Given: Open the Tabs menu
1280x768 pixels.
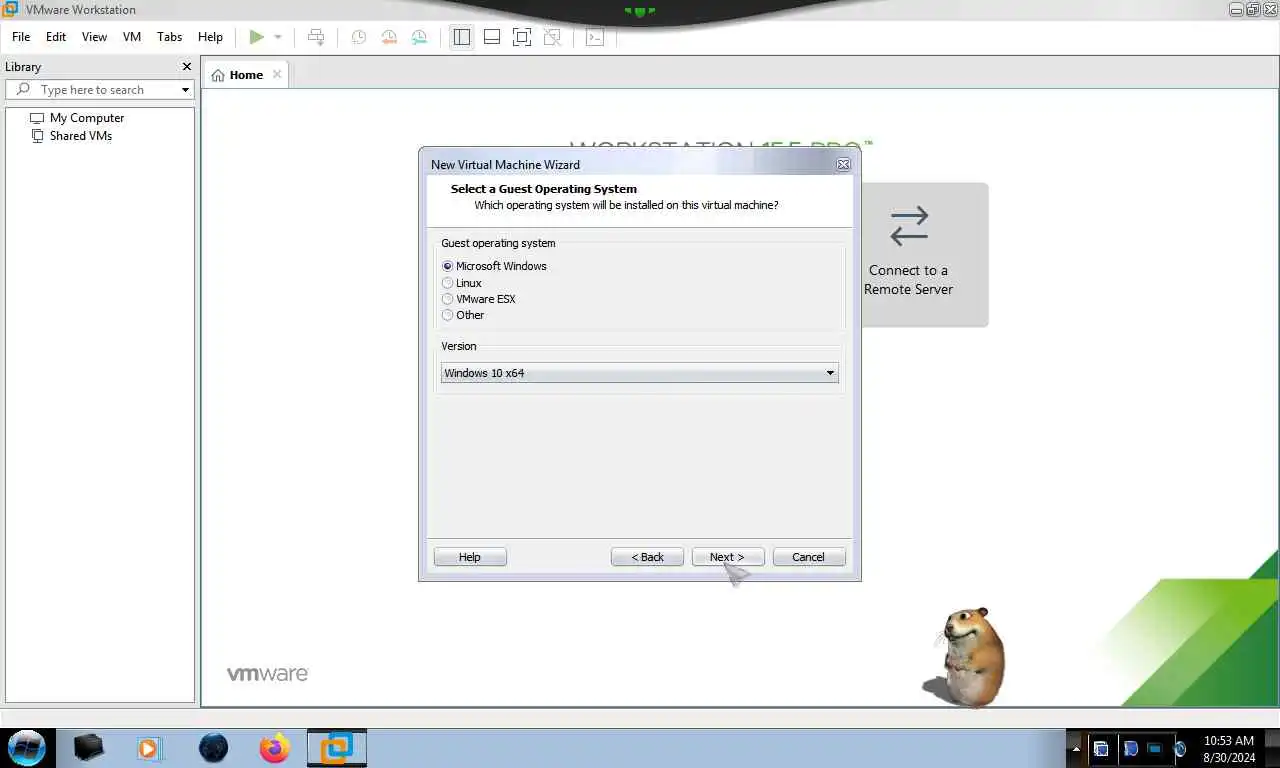Looking at the screenshot, I should pyautogui.click(x=170, y=37).
